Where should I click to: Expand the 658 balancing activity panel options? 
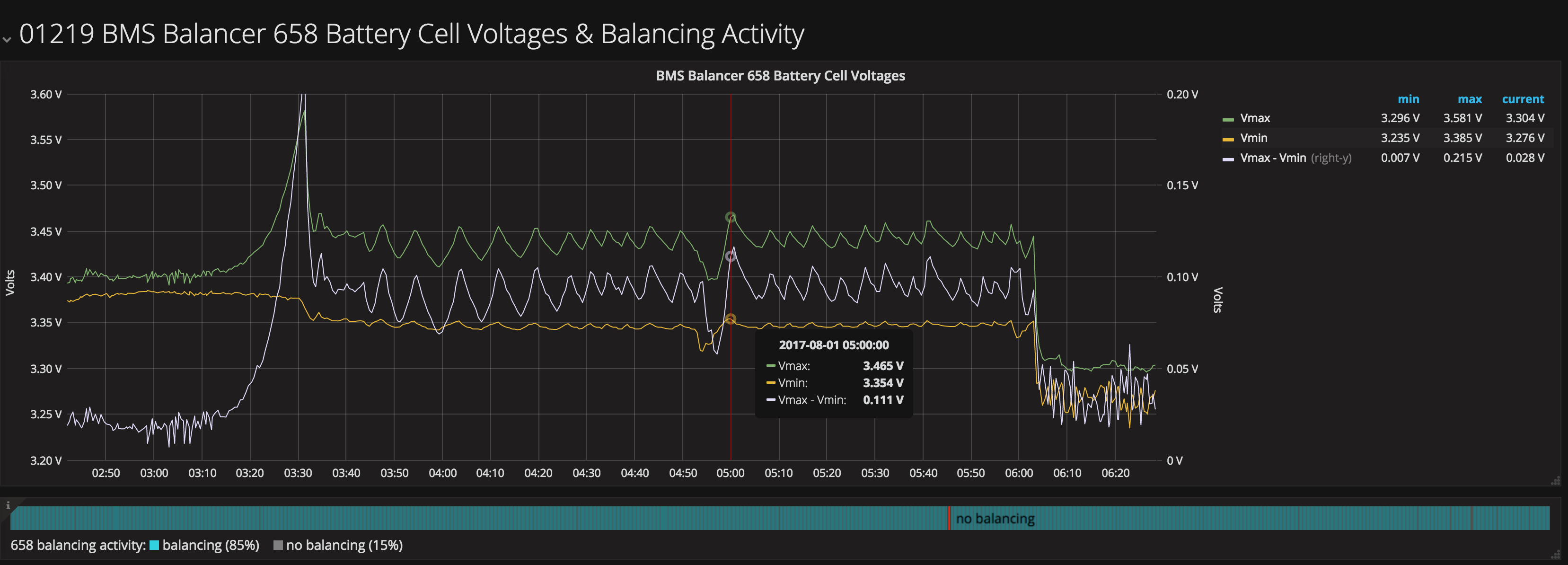click(x=79, y=545)
